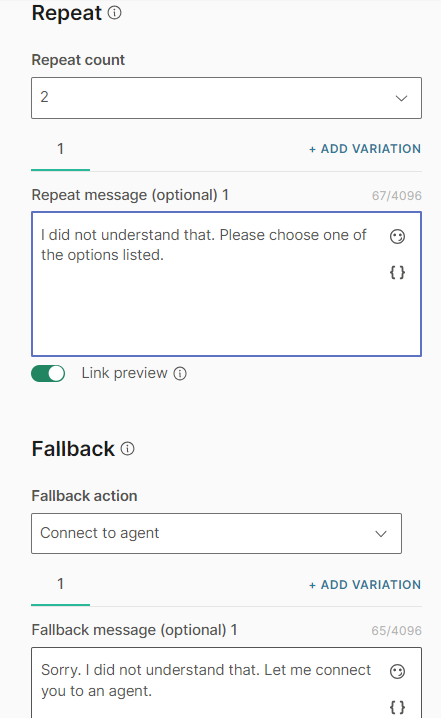Open emoji picker in Repeat message box

click(x=397, y=236)
